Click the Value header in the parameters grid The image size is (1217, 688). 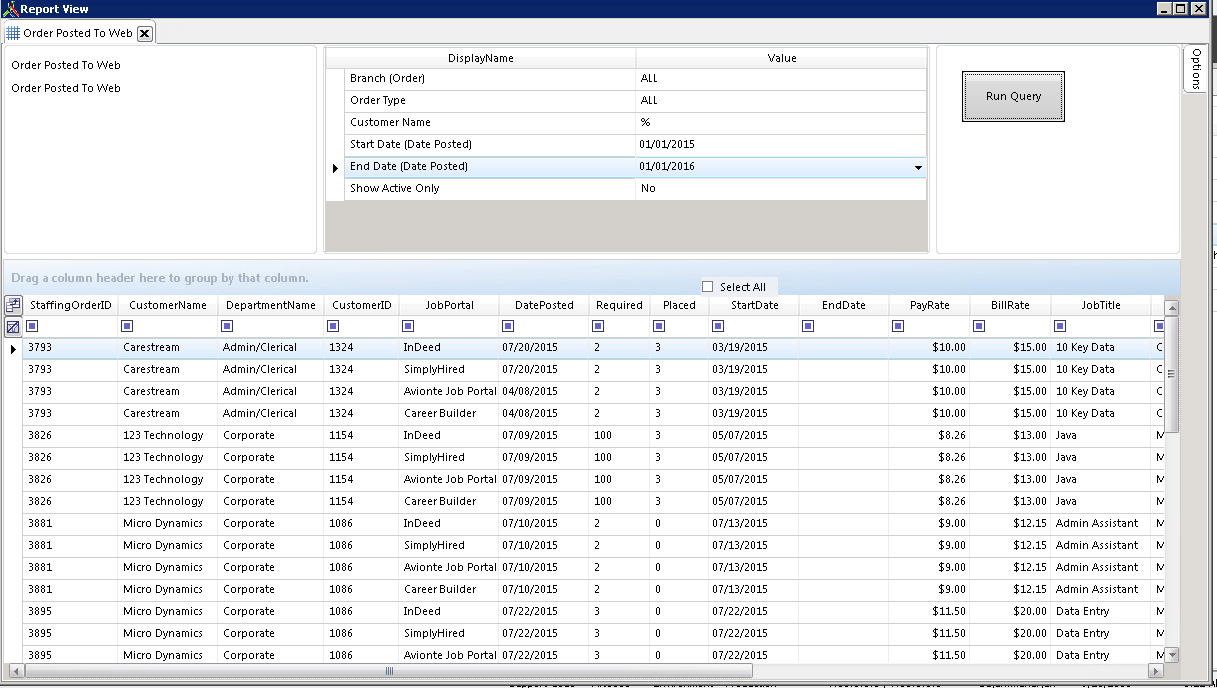click(781, 58)
